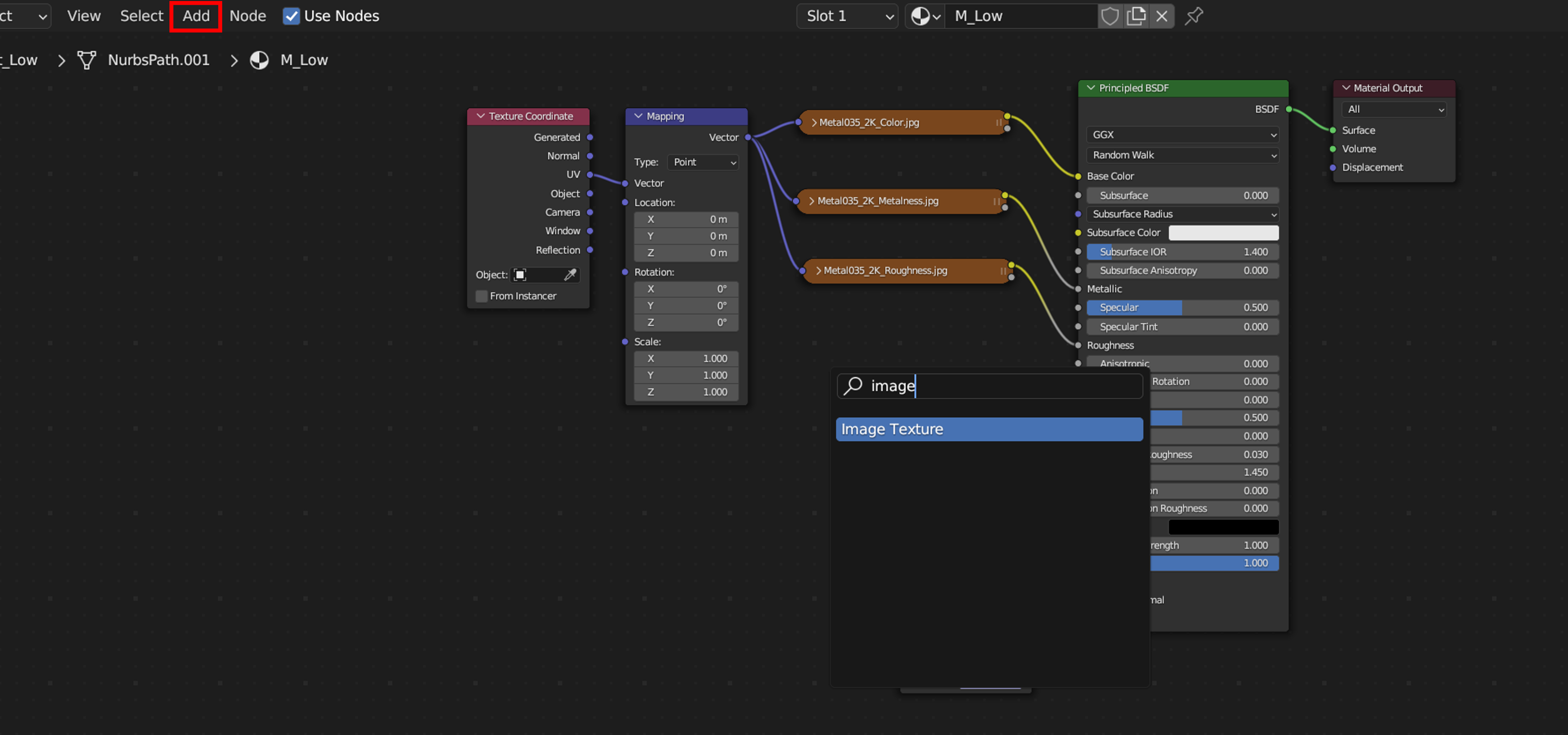Click the Subsurface Color white swatch
The image size is (1568, 735).
click(x=1223, y=232)
